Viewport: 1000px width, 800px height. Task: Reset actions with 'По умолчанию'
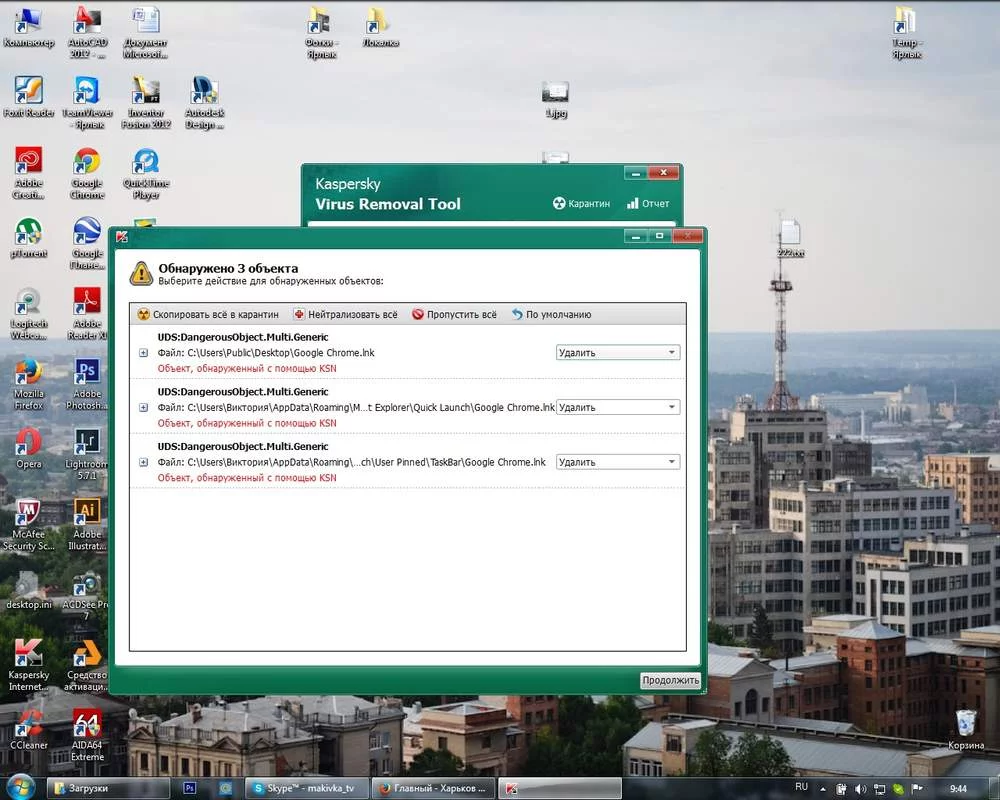[x=551, y=314]
